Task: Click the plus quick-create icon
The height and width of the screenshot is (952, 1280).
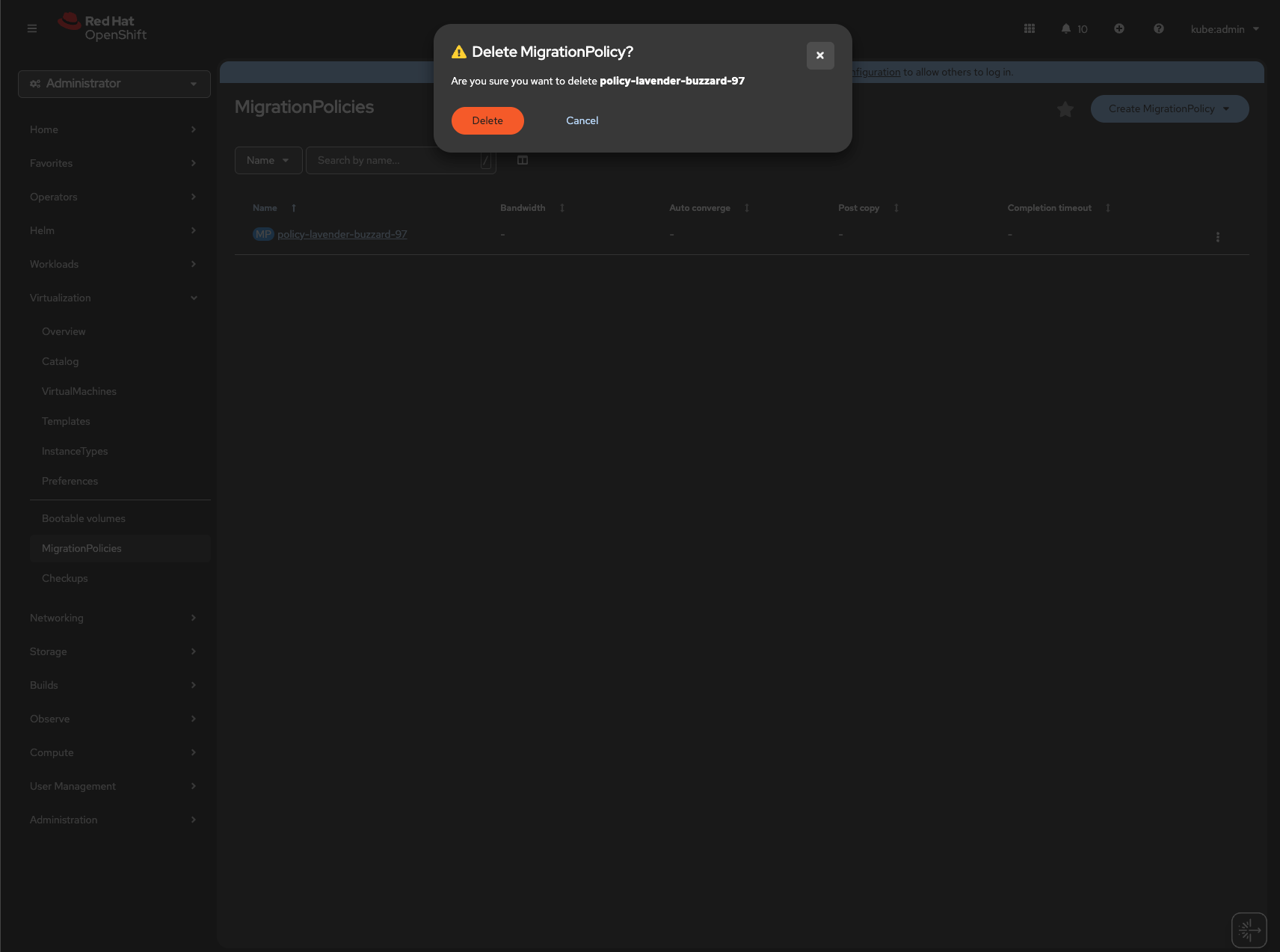Action: (x=1119, y=28)
